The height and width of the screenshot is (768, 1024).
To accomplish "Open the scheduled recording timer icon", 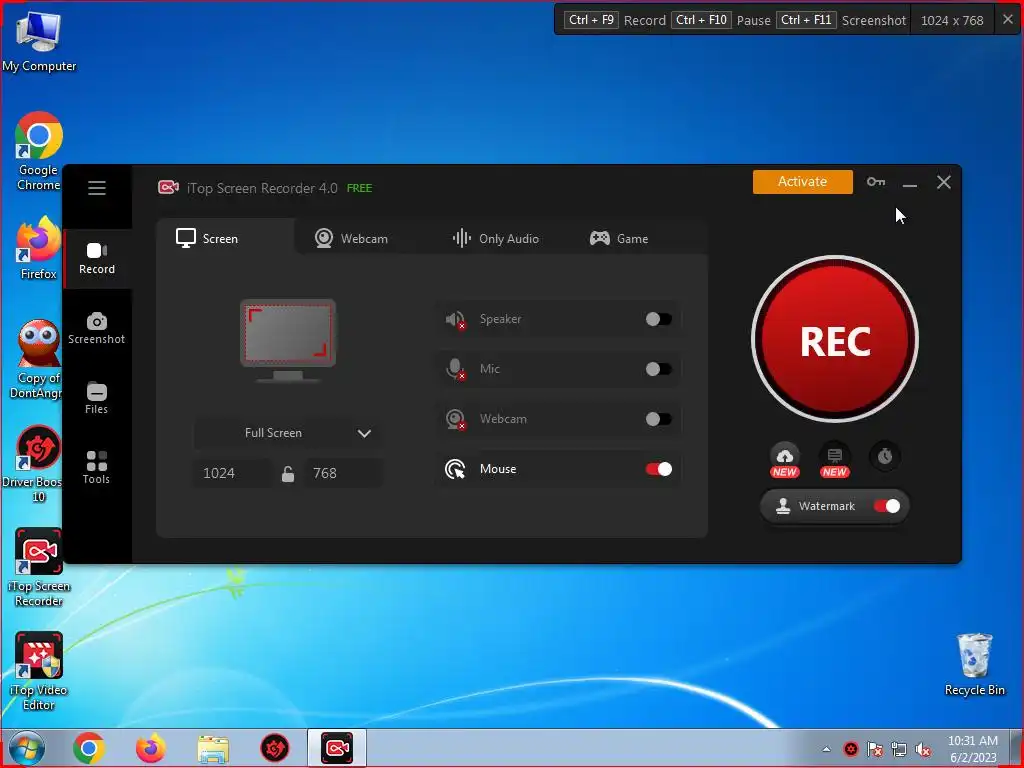I will [x=885, y=456].
